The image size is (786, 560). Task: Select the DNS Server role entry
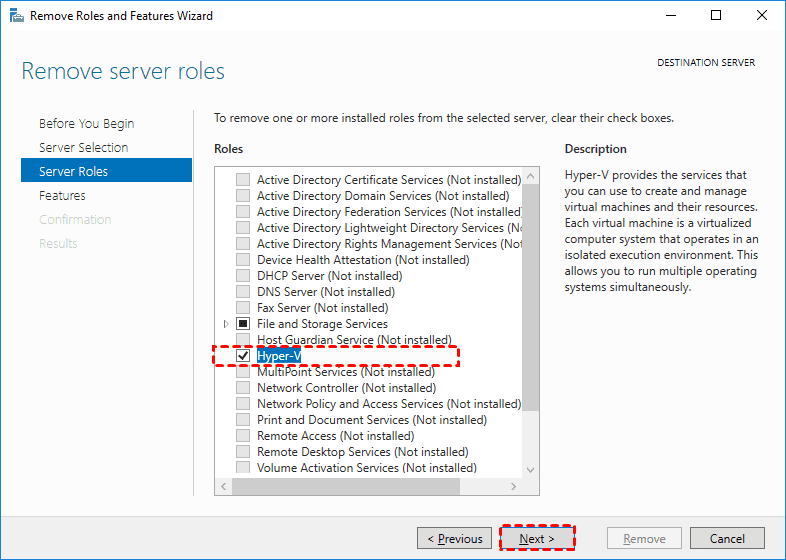(325, 292)
